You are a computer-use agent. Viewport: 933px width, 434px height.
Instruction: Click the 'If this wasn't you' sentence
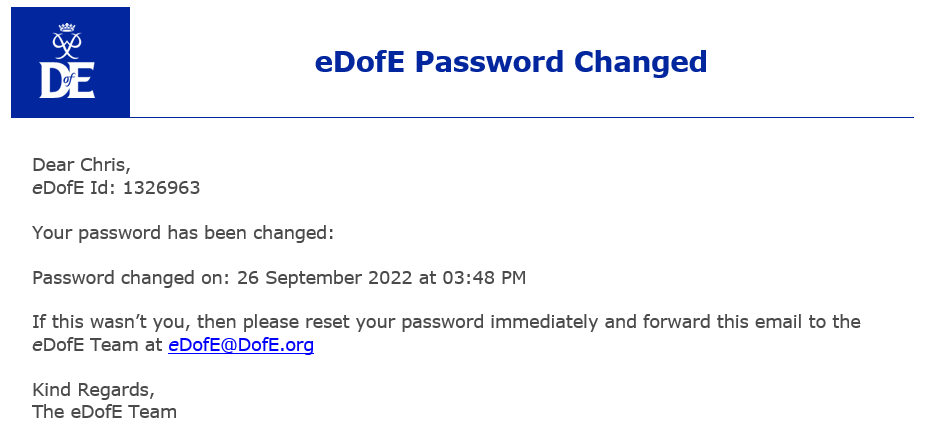[x=446, y=333]
